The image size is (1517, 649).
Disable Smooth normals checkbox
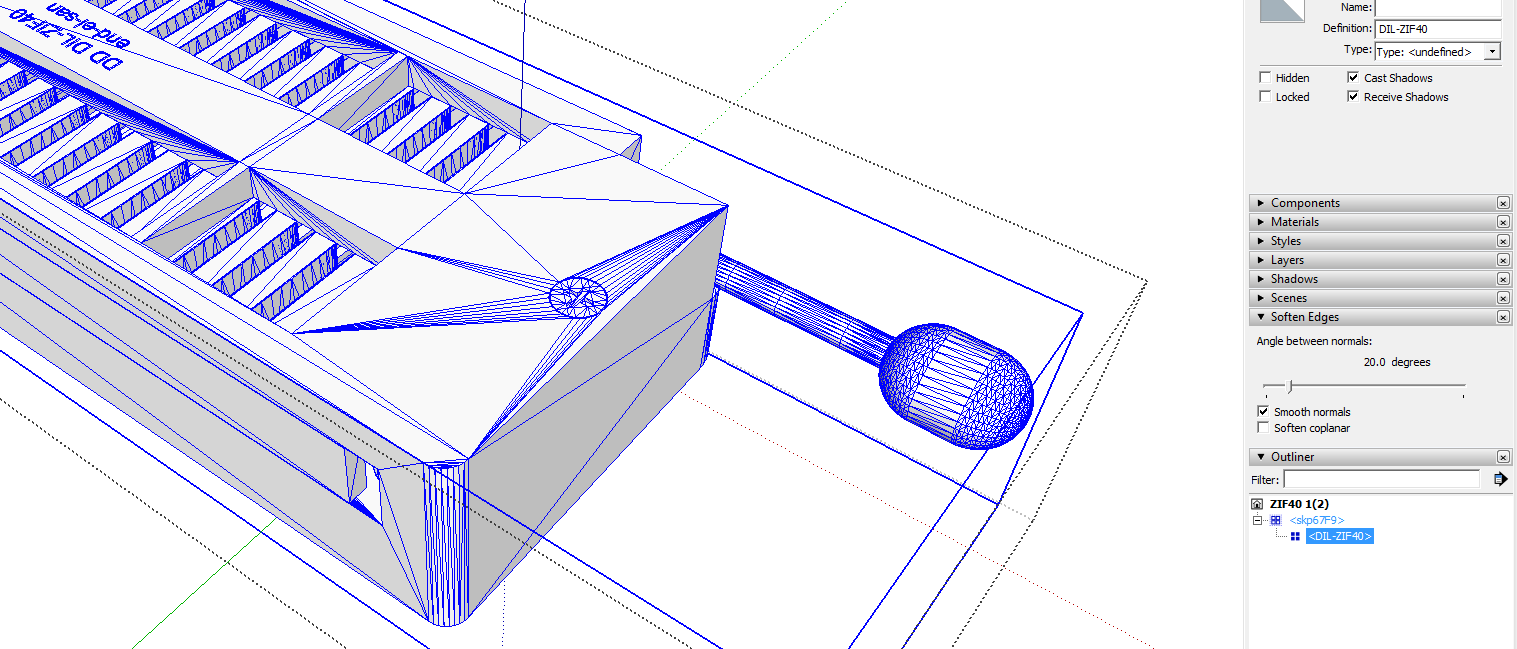coord(1264,412)
